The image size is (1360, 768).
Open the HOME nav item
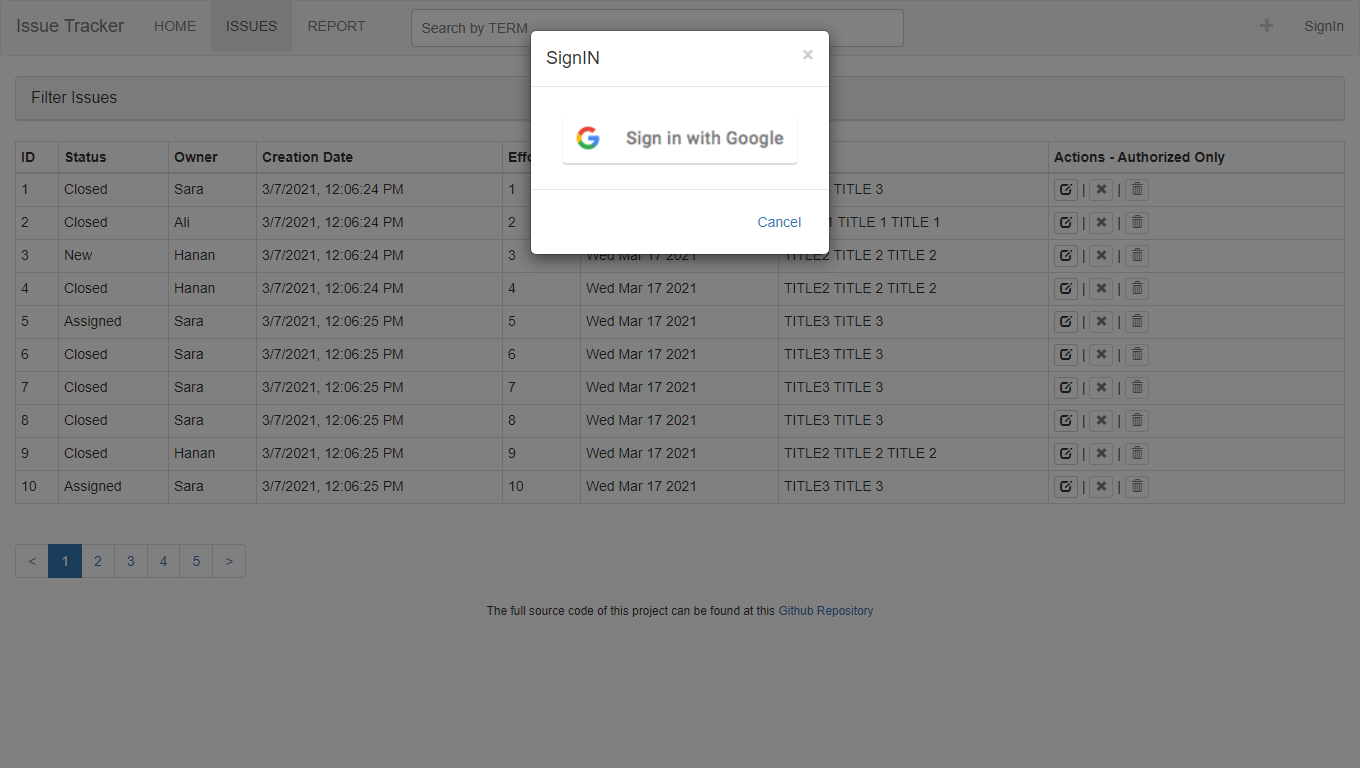175,26
